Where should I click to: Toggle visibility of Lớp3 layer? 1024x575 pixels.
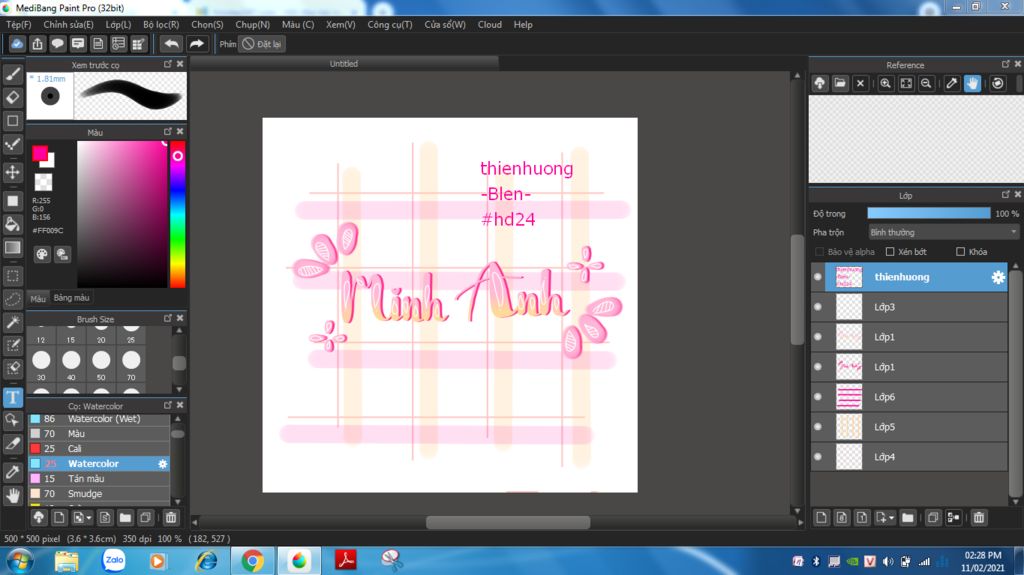click(818, 307)
